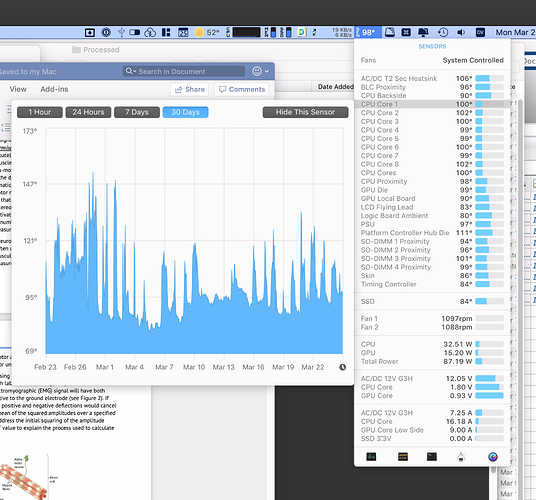Expand the search options magnifier dropdown

point(131,71)
